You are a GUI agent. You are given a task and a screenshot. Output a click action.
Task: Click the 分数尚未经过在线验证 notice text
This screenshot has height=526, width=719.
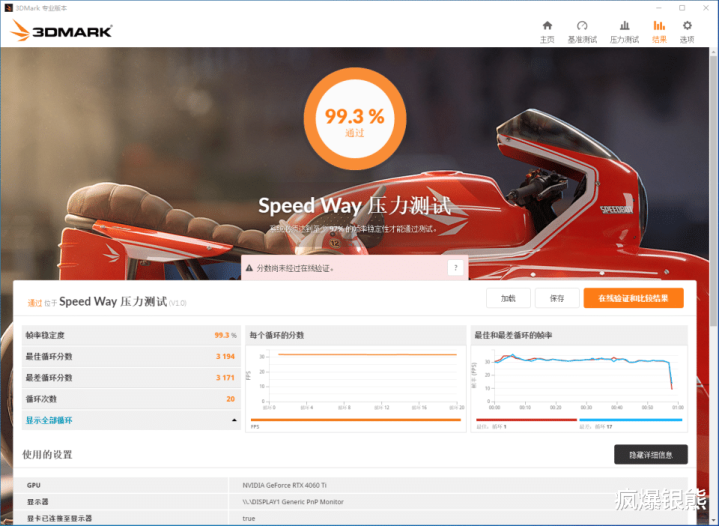295,268
